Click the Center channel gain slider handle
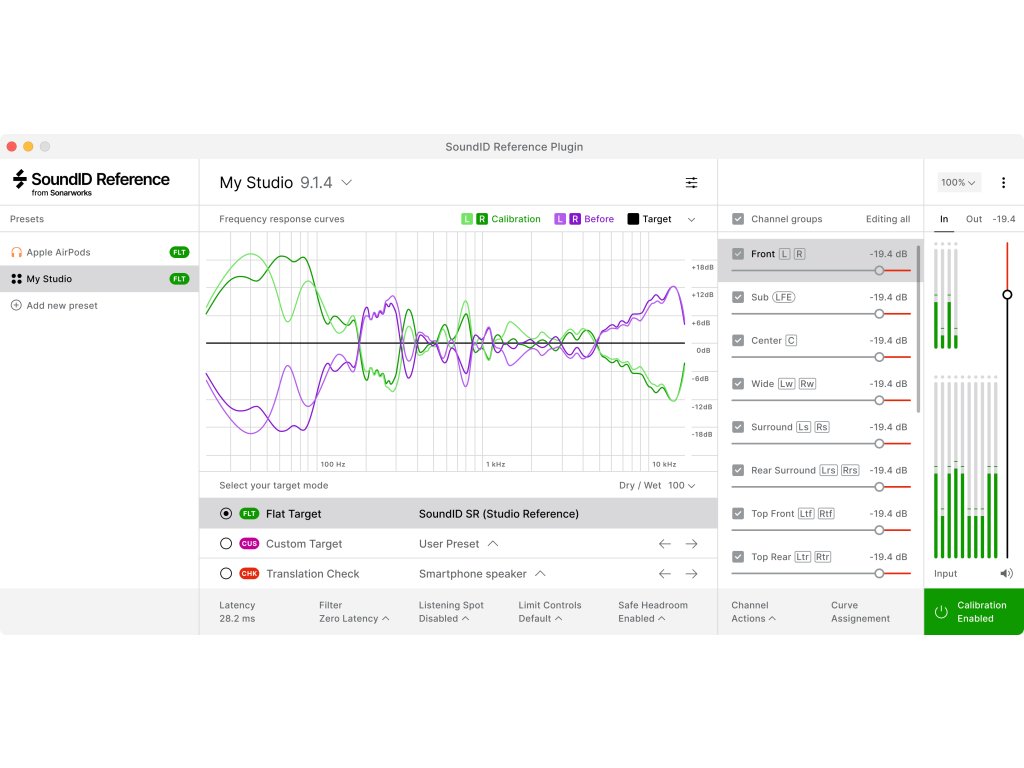Image resolution: width=1024 pixels, height=768 pixels. click(879, 357)
